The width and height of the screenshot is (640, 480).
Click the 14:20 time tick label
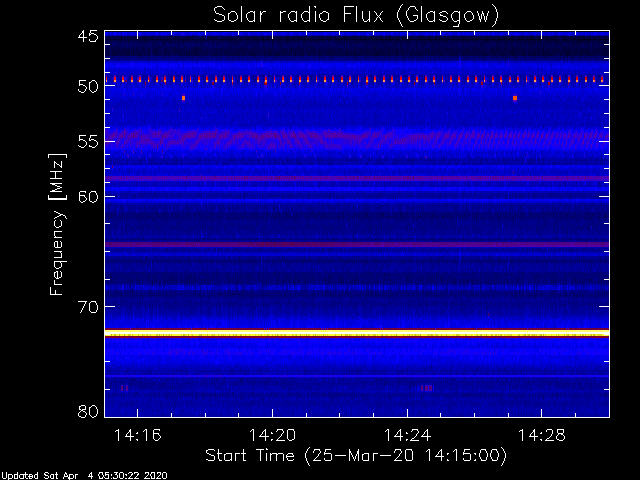point(272,435)
